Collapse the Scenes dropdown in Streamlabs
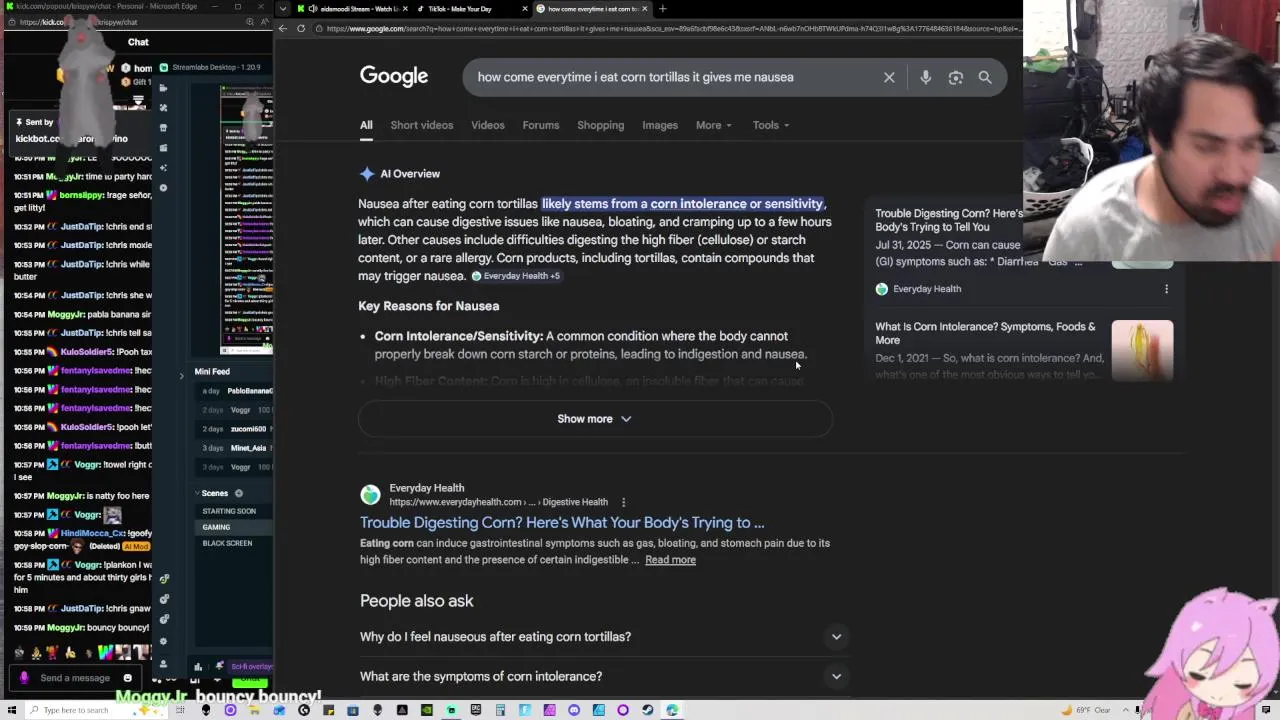 click(x=197, y=493)
